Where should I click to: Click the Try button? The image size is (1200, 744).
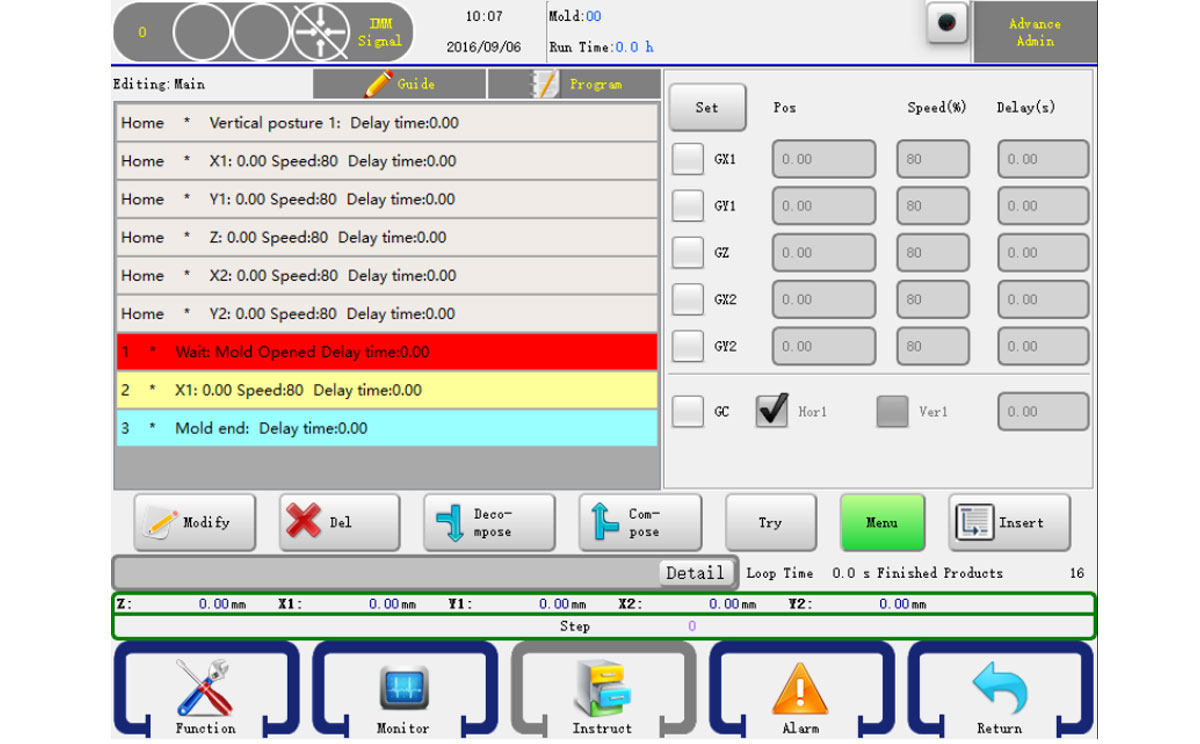click(770, 522)
